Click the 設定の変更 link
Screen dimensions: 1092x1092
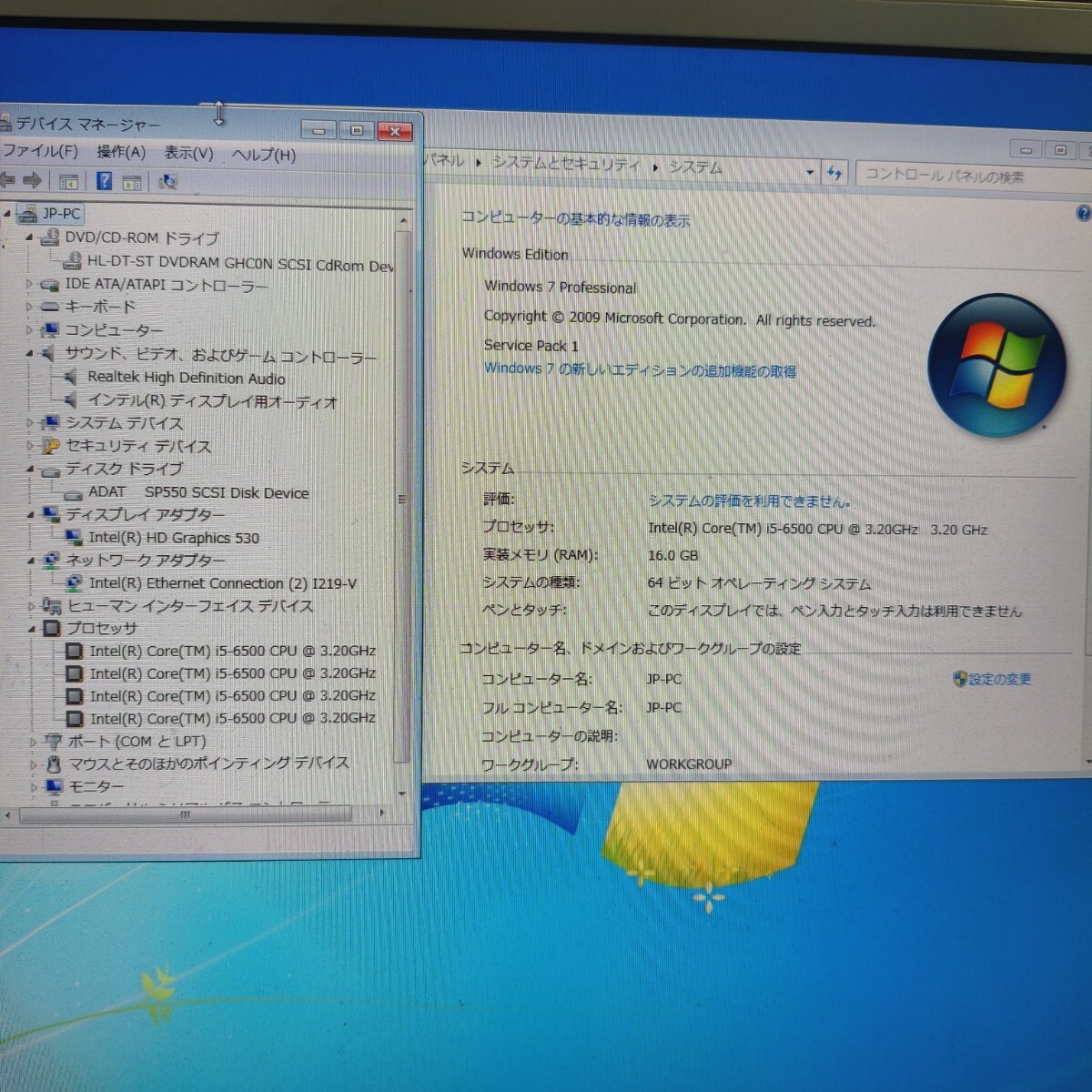[999, 679]
